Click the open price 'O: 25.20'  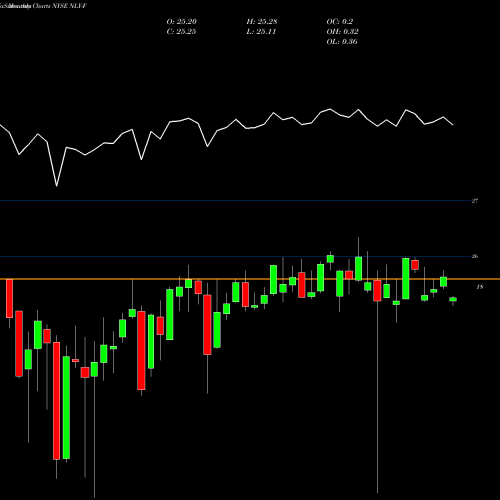182,22
